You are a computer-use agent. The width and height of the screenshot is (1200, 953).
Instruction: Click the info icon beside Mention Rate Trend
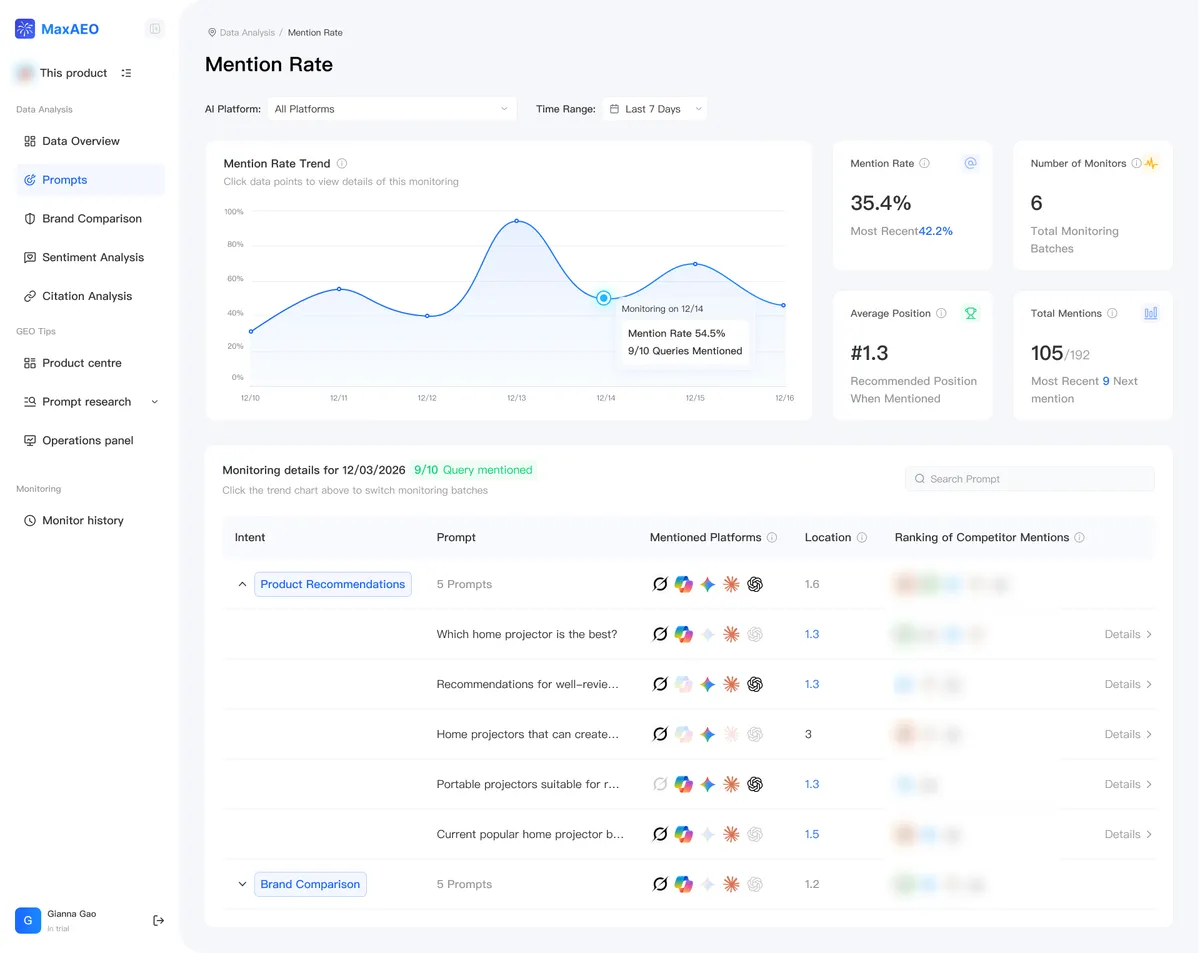342,163
